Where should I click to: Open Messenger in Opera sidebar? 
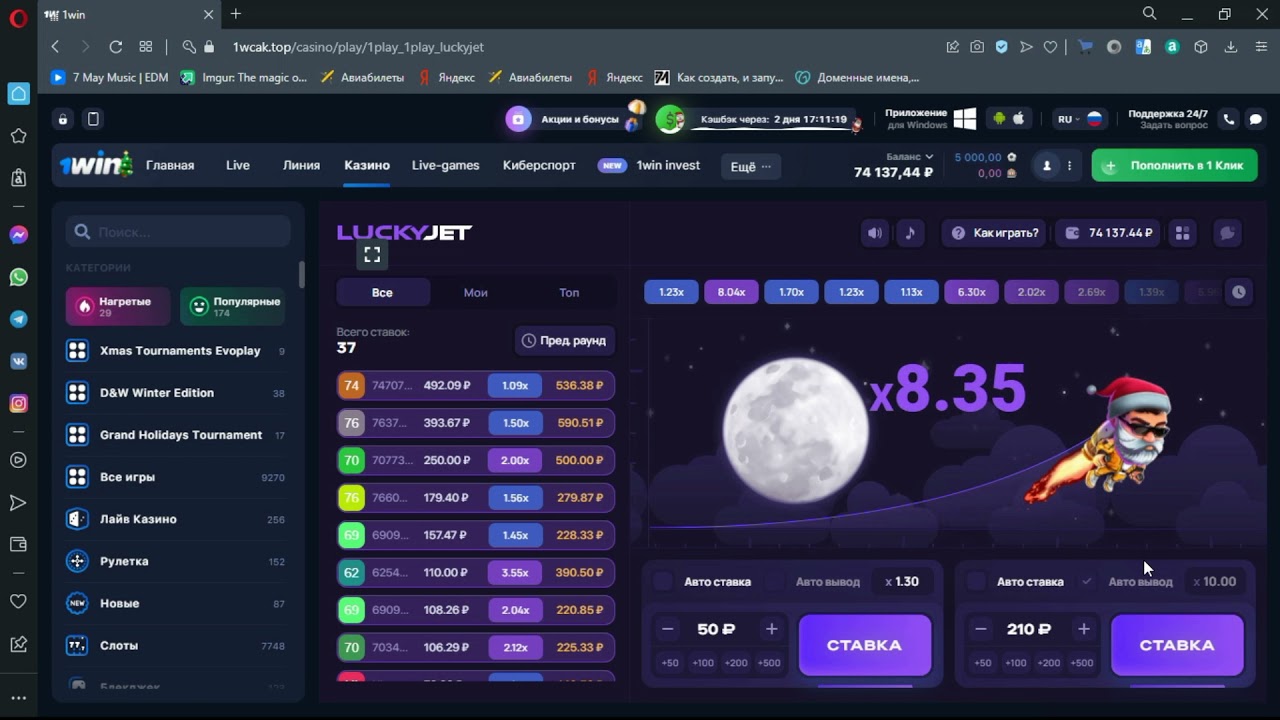click(18, 235)
